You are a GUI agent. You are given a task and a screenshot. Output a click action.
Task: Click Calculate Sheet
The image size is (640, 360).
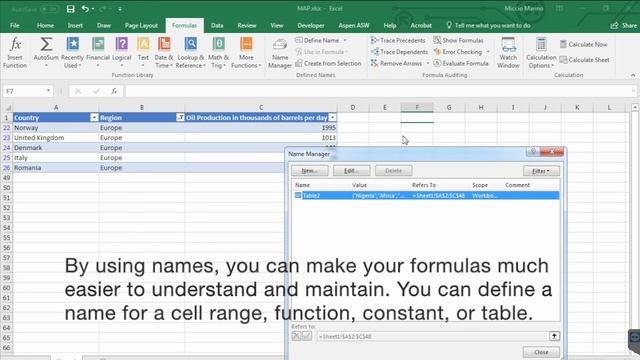pos(584,60)
